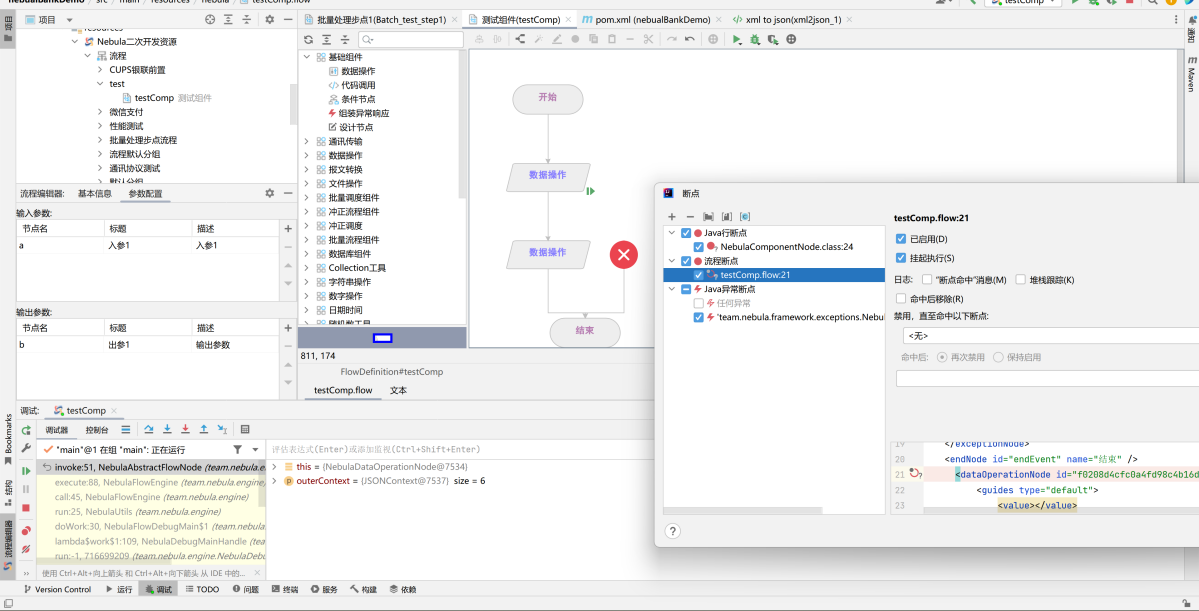Click the add breakpoint plus icon
The width and height of the screenshot is (1199, 611).
672,217
